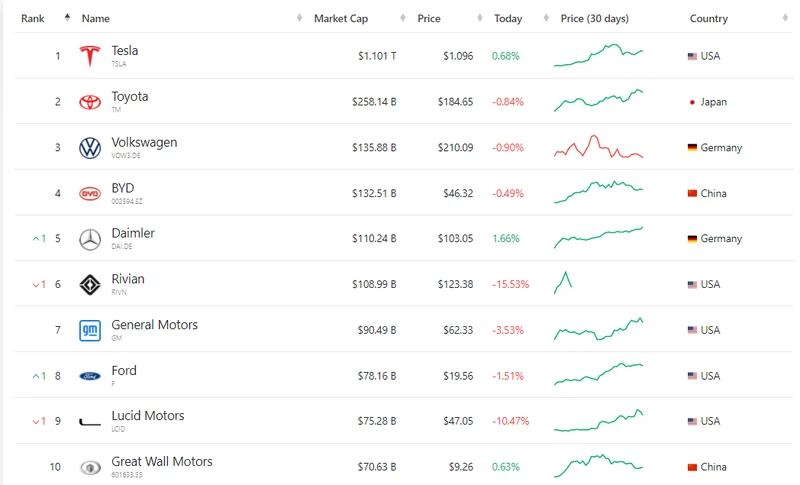Image resolution: width=800 pixels, height=485 pixels.
Task: Toggle sort arrows right of Name column
Action: (x=299, y=18)
